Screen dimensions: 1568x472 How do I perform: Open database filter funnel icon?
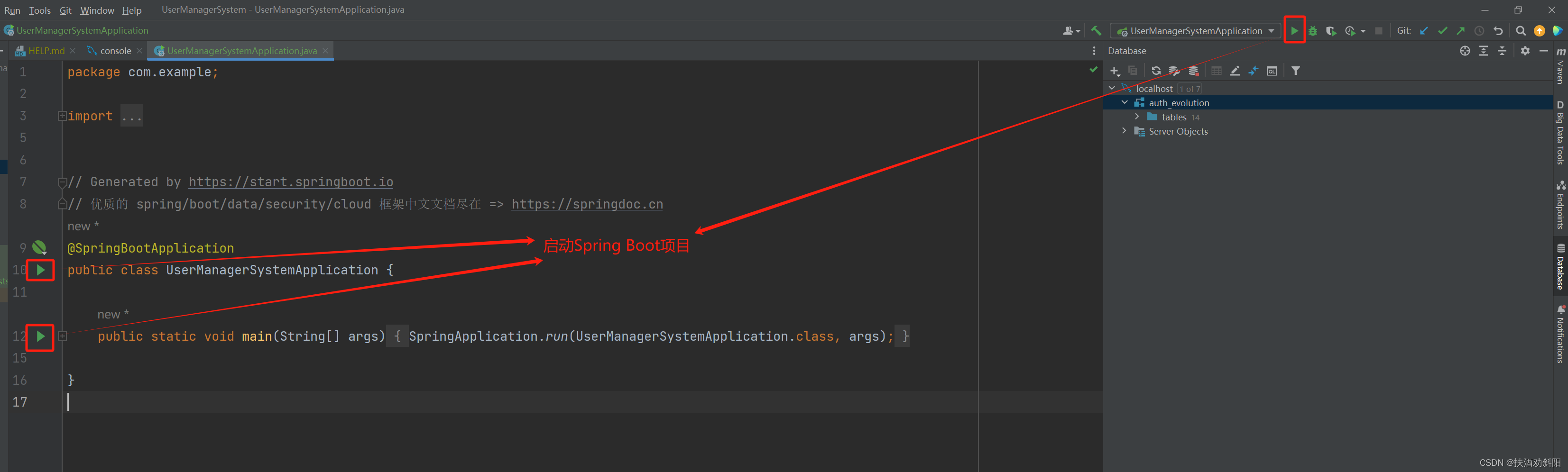click(1296, 71)
